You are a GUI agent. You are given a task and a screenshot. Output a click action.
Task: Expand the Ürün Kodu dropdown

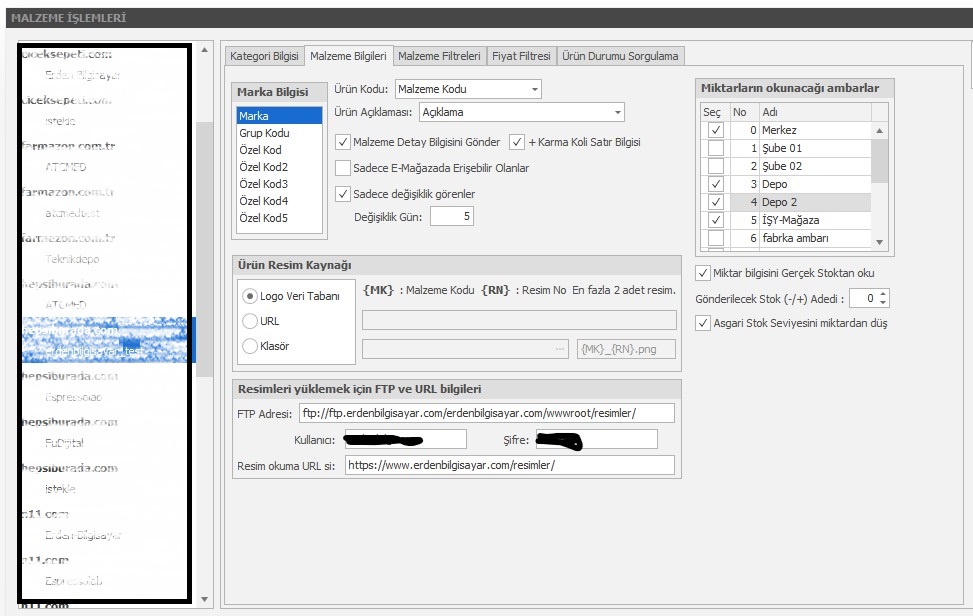click(535, 90)
